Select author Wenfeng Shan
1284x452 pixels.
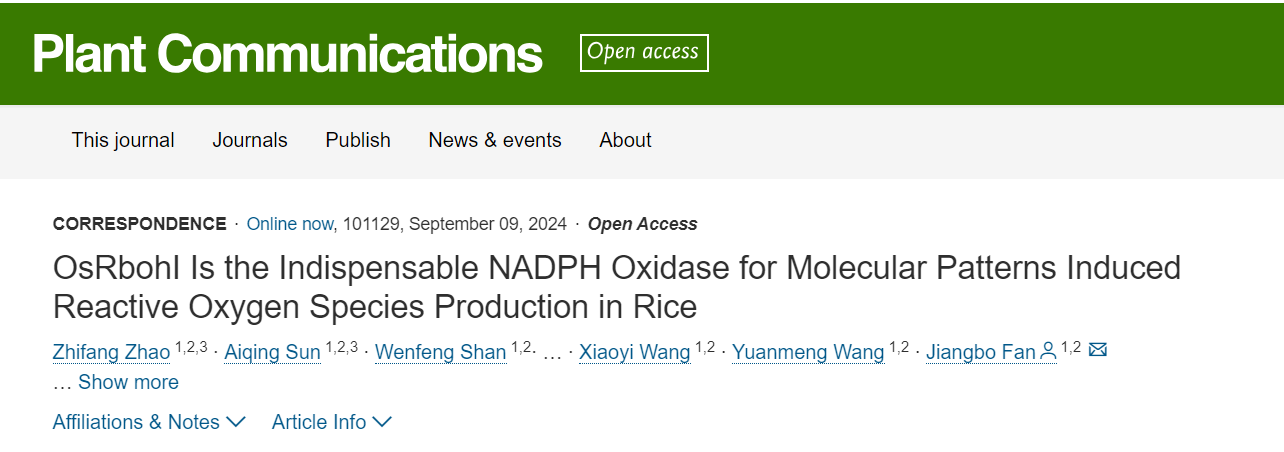pos(440,352)
